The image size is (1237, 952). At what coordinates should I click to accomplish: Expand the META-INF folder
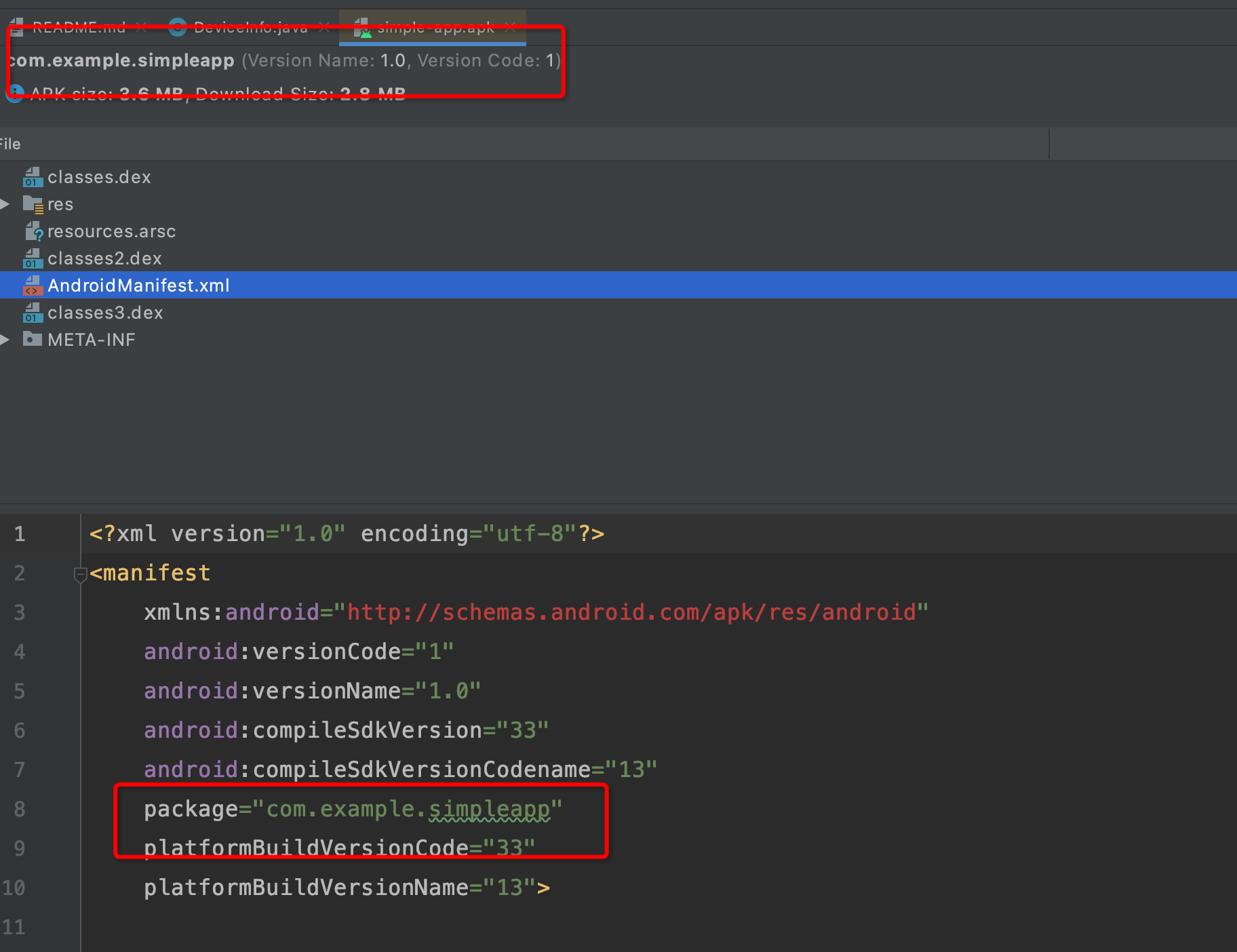[x=5, y=340]
